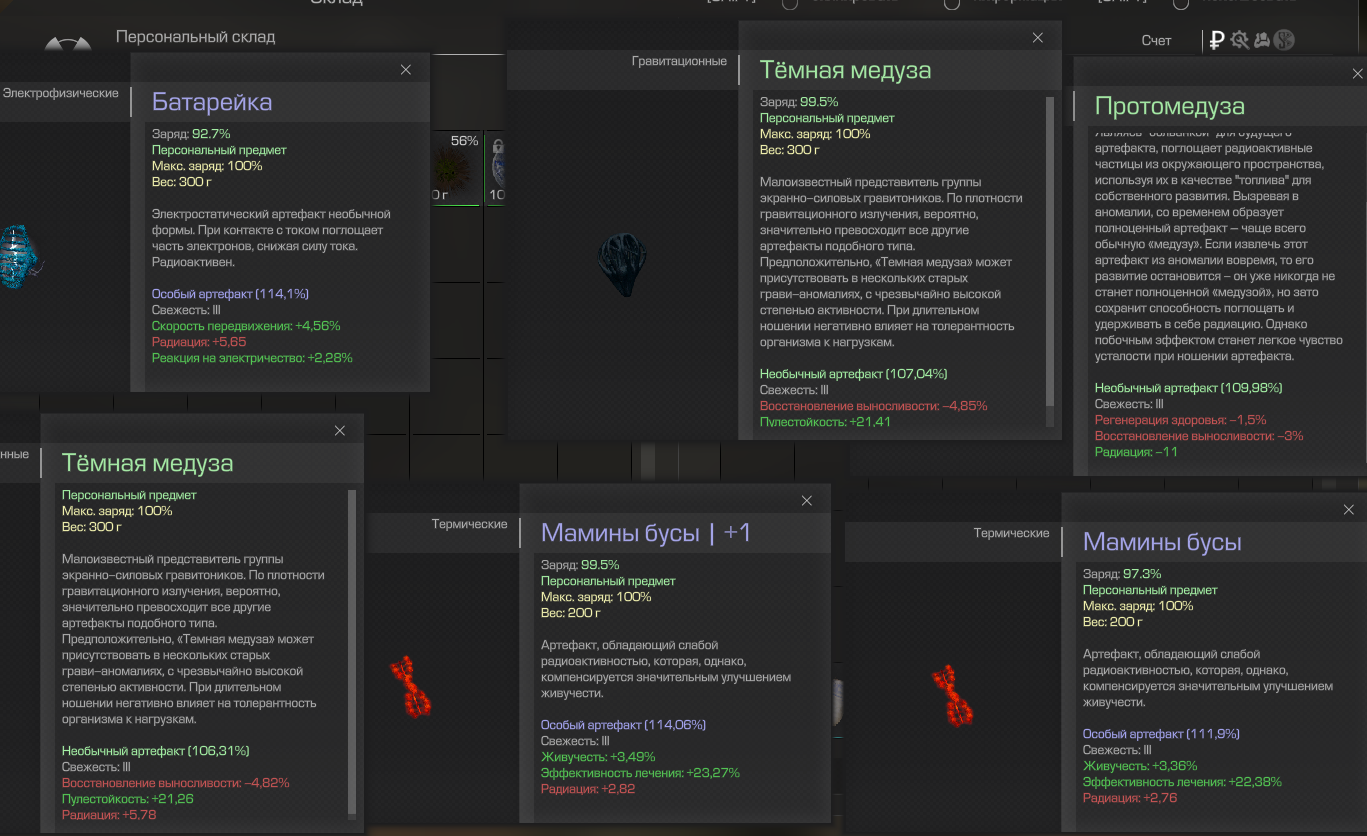Close the Мамины бусы | +1 tooltip
The image size is (1367, 836).
807,501
